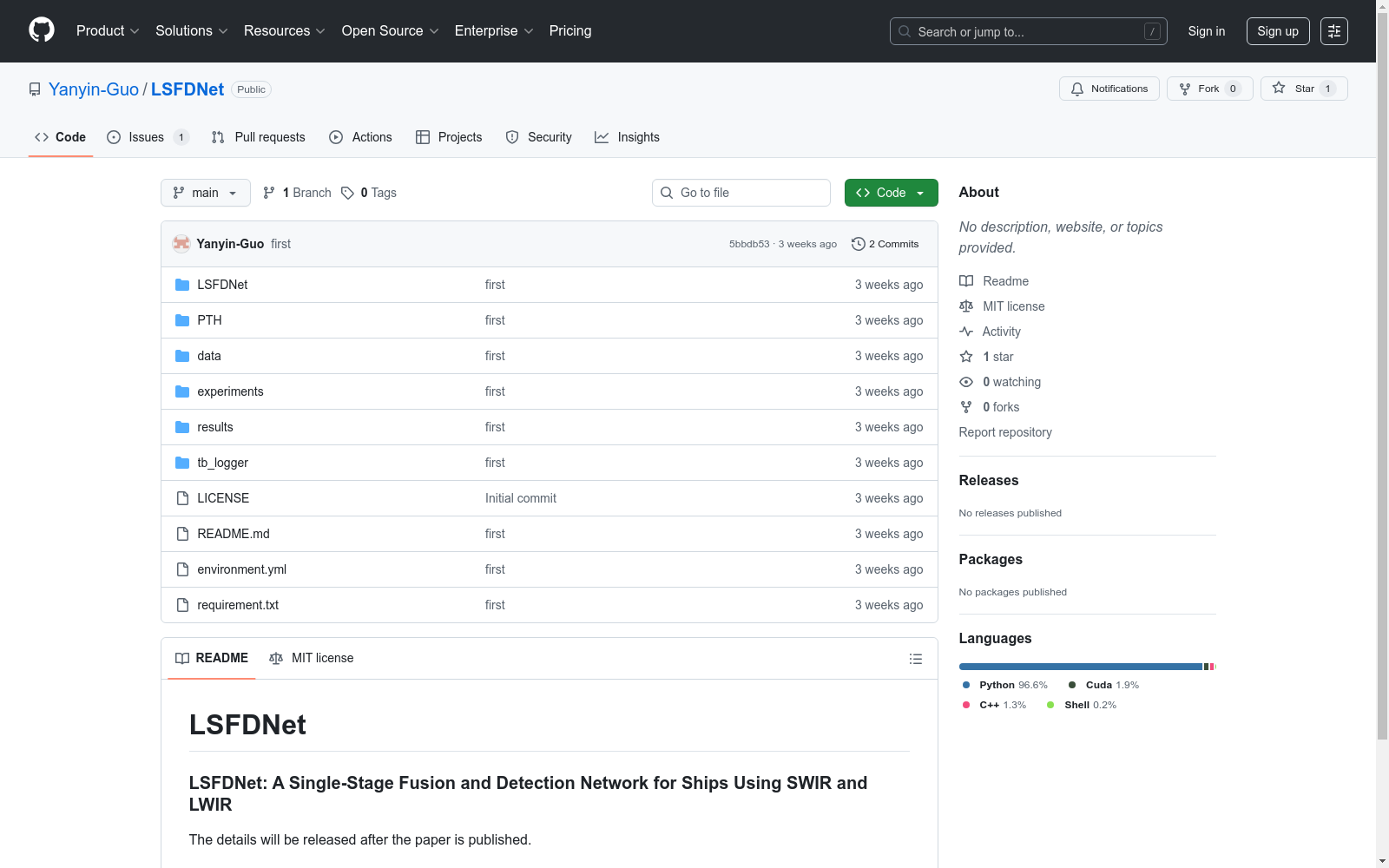Expand the Resources menu

[285, 30]
